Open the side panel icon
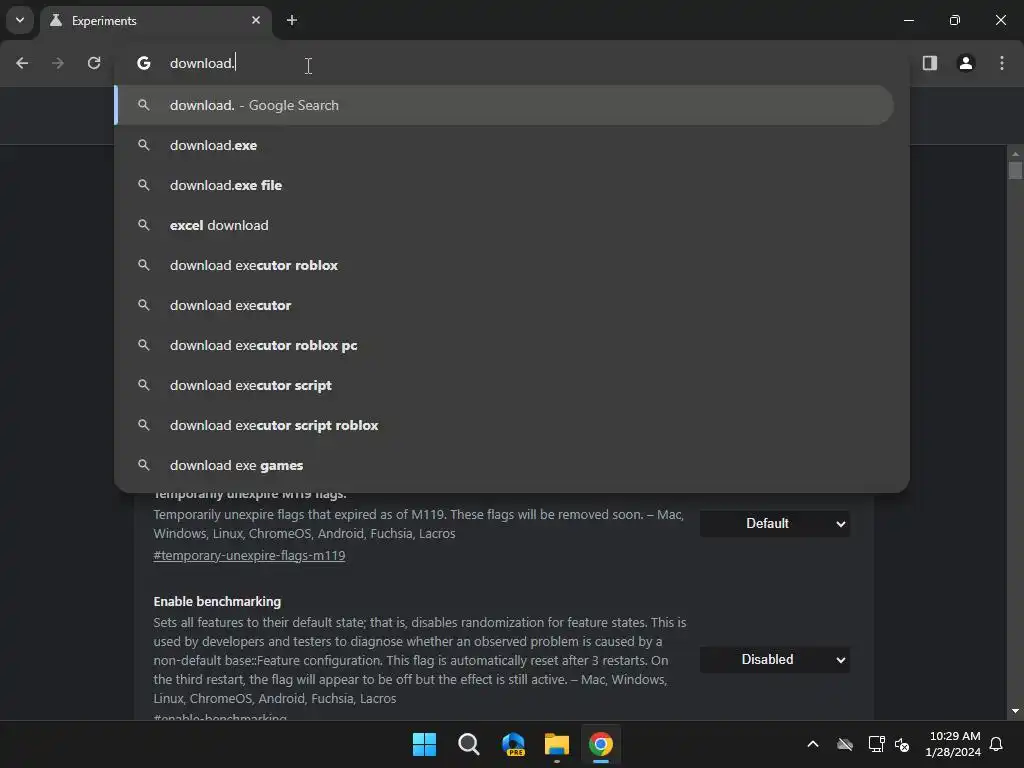Image resolution: width=1024 pixels, height=768 pixels. [x=930, y=63]
